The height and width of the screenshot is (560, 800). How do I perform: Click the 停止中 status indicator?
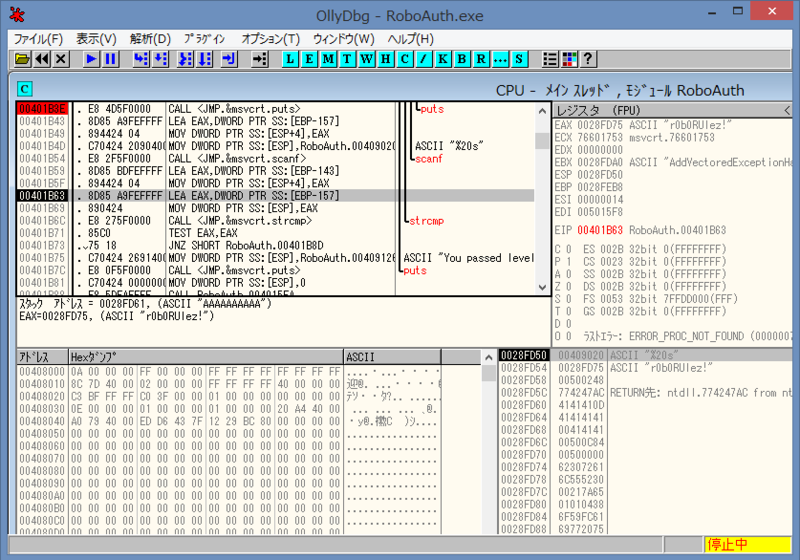pos(748,544)
